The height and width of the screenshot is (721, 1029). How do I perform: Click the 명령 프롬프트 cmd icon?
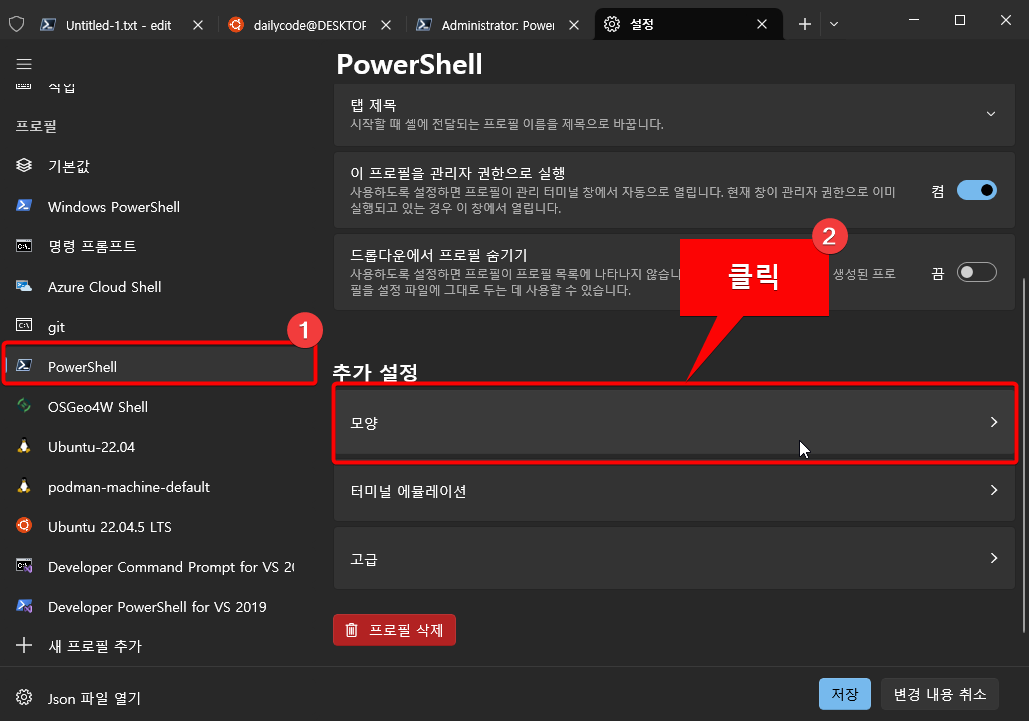point(24,246)
